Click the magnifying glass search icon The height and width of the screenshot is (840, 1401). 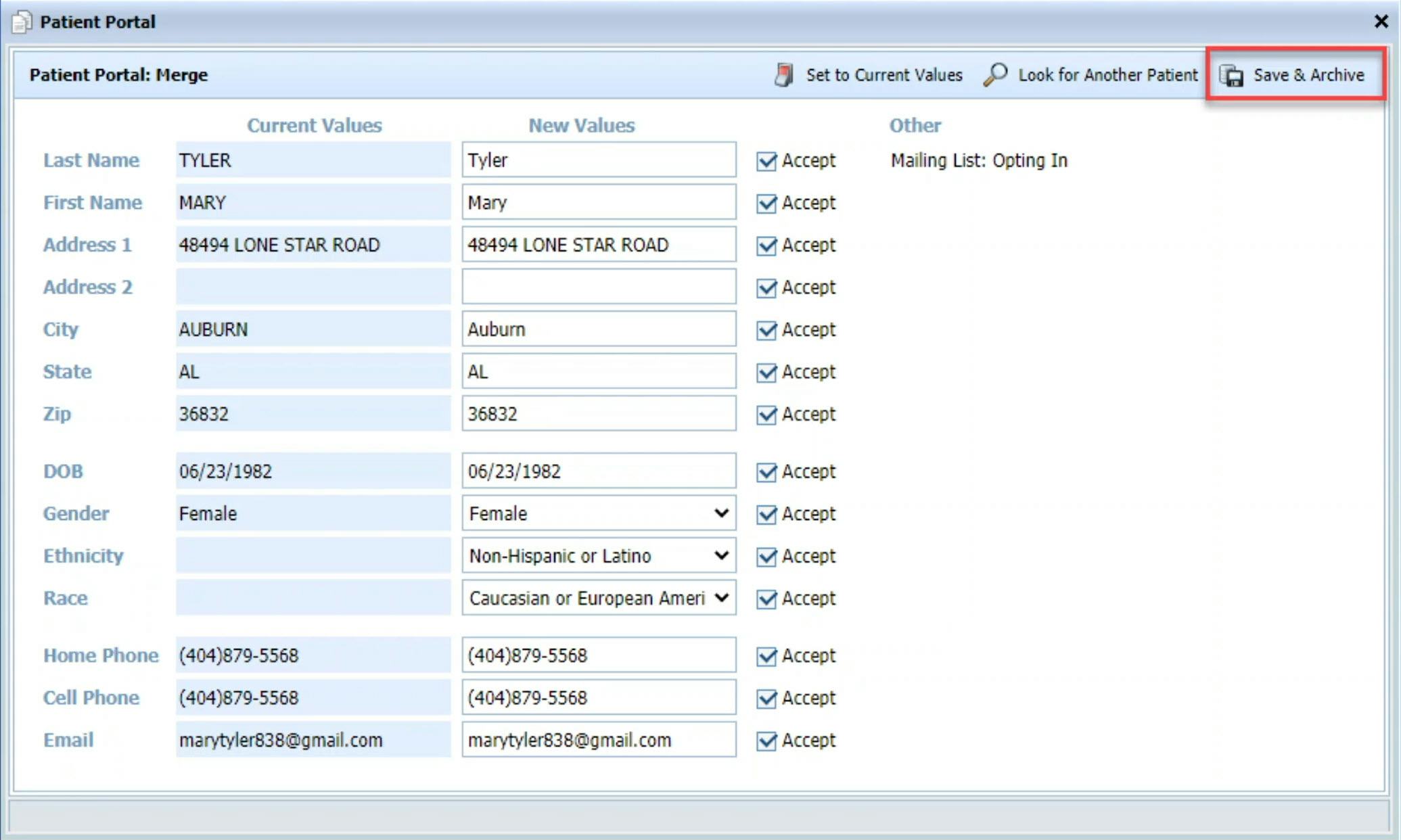tap(994, 74)
